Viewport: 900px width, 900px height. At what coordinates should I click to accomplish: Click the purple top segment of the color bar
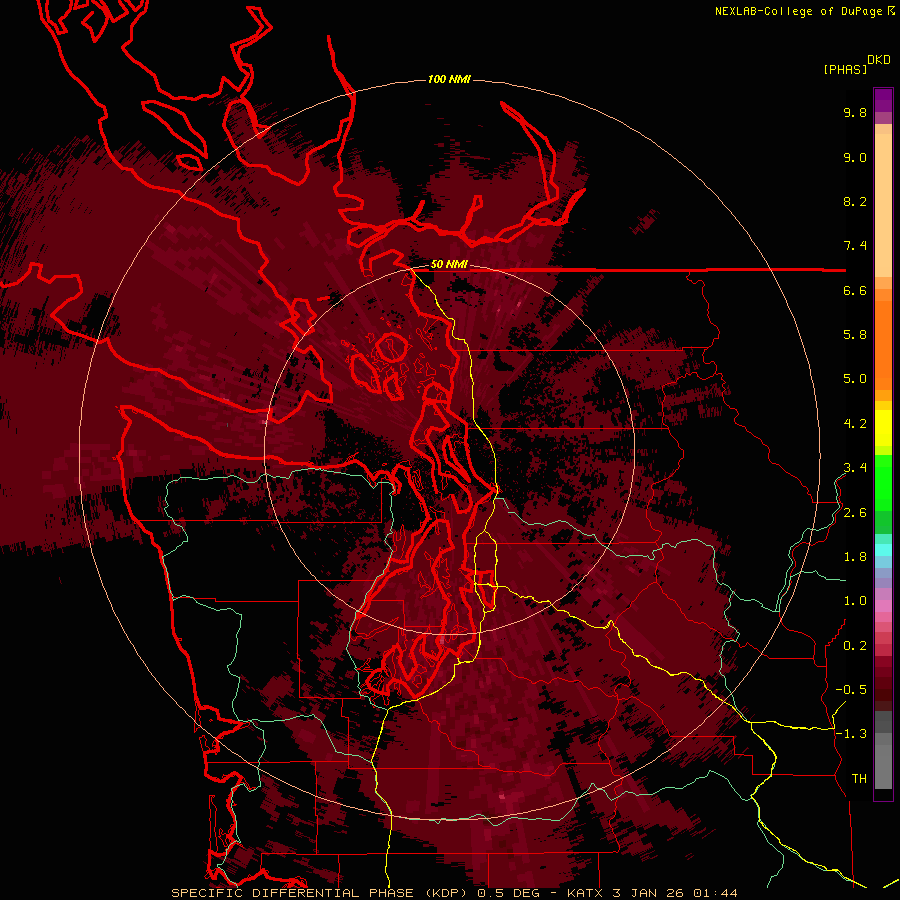pyautogui.click(x=883, y=100)
